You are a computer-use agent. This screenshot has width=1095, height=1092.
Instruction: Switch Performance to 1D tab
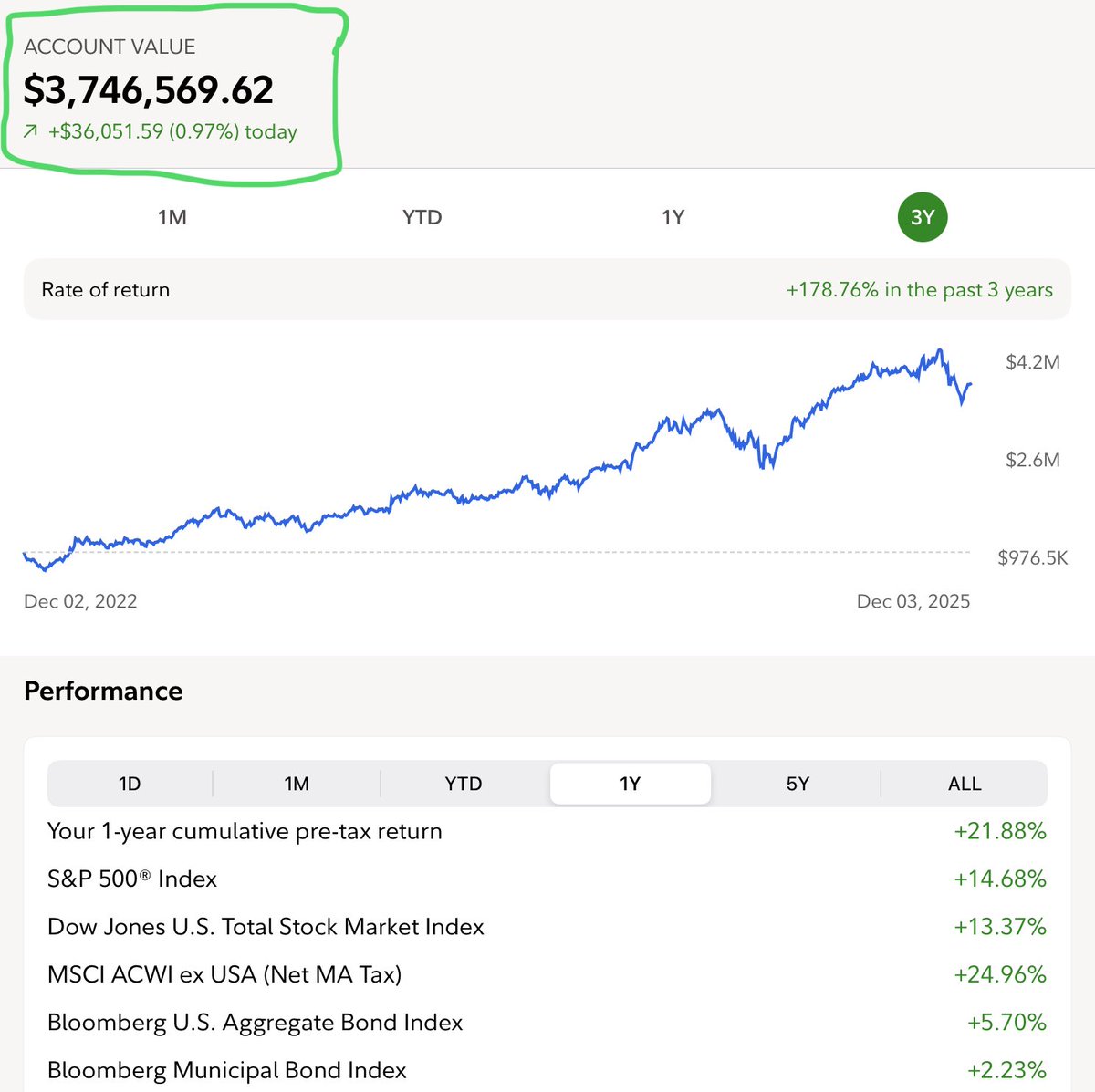pyautogui.click(x=130, y=784)
